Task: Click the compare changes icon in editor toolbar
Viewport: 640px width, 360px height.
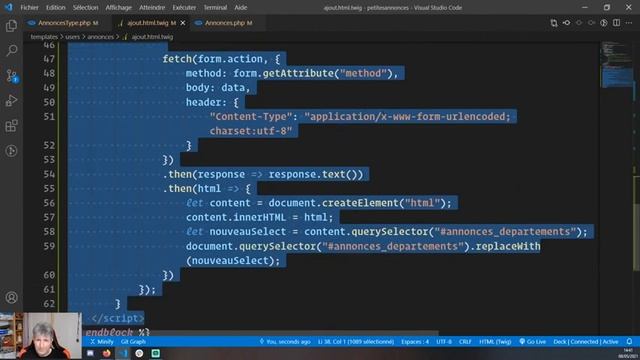Action: click(x=554, y=23)
